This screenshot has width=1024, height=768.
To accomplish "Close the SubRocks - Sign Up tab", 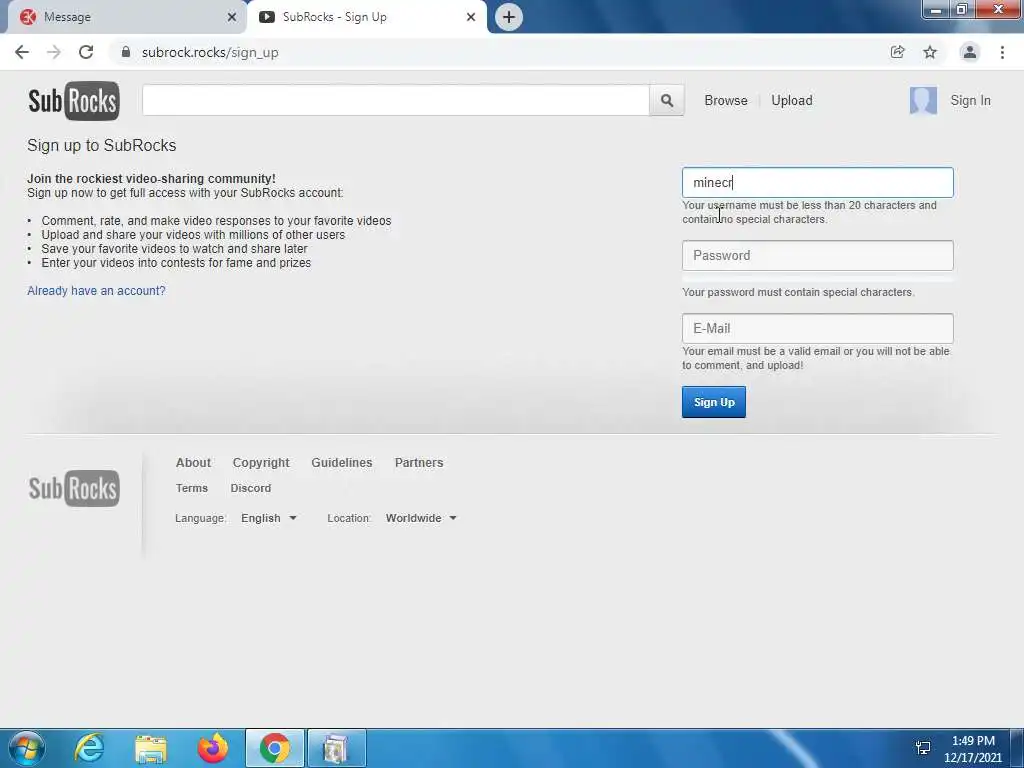I will click(x=471, y=17).
